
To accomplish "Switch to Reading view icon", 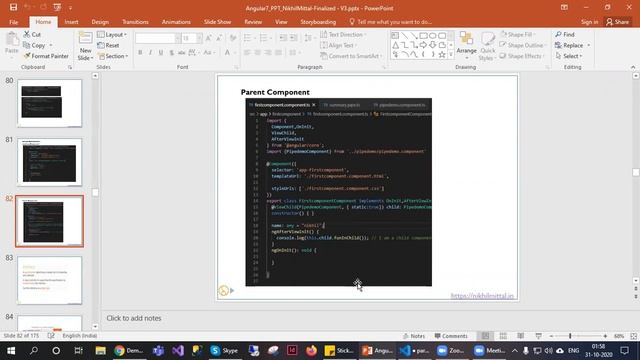I will click(520, 336).
